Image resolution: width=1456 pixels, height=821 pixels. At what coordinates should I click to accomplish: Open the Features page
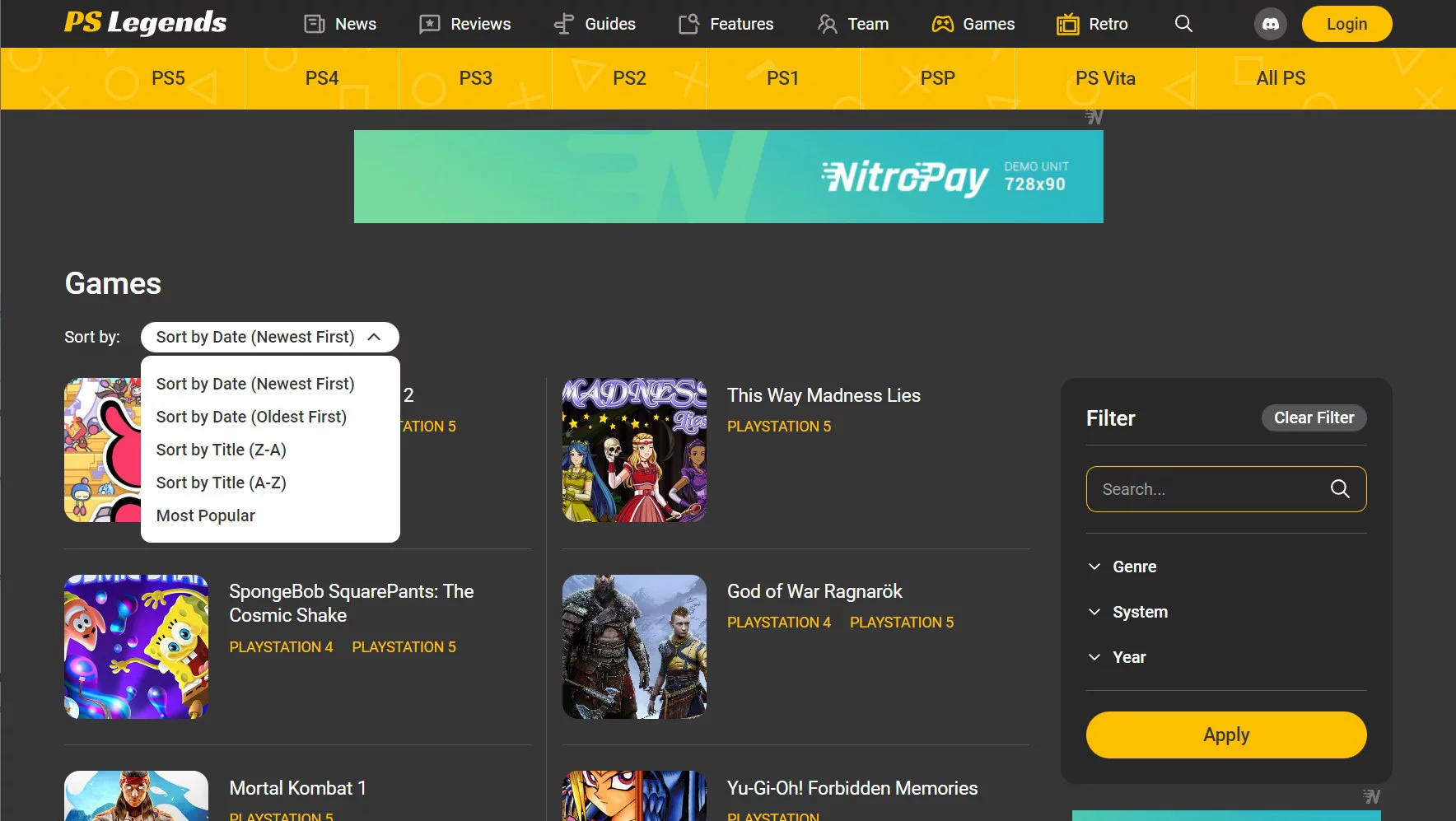click(x=742, y=24)
